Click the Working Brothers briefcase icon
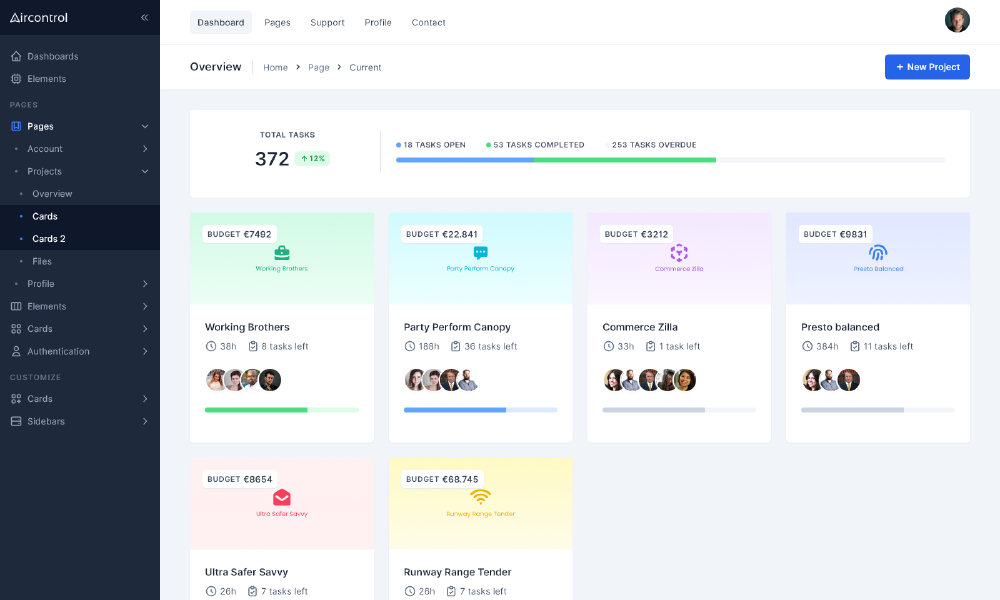The width and height of the screenshot is (1000, 600). pos(282,253)
